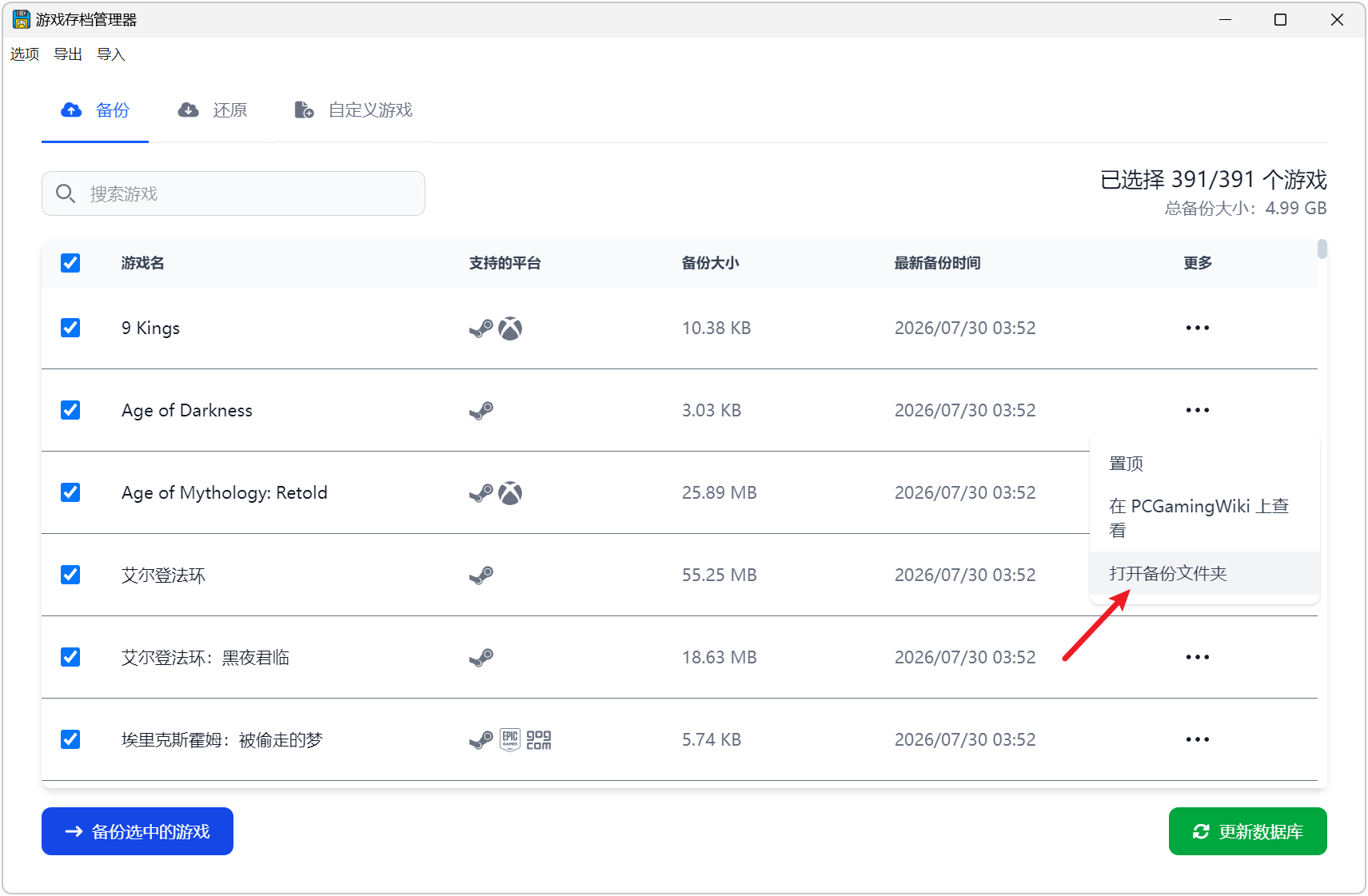Click the 已选择 391/391 个游戏 text
Screen dimensions: 1368x896
pyautogui.click(x=1214, y=180)
